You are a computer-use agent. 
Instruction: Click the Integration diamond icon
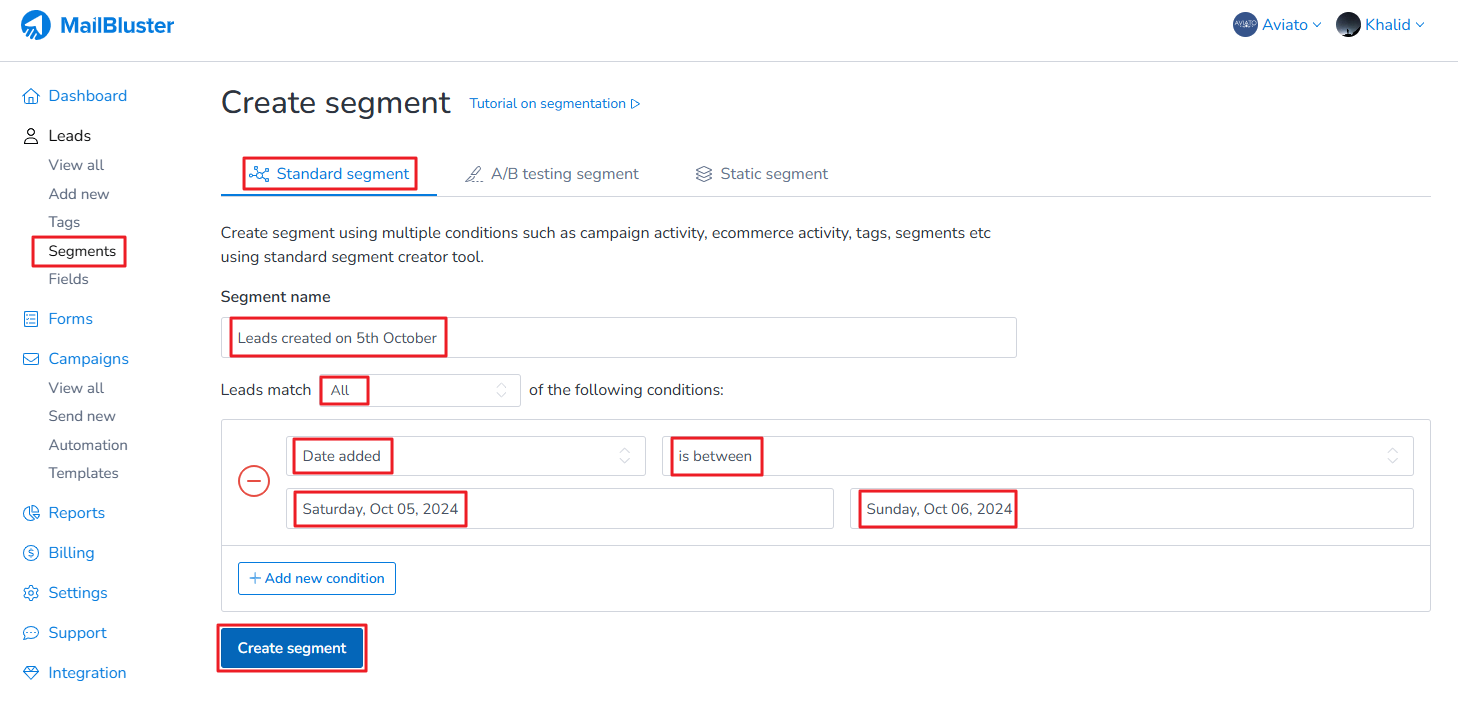click(31, 673)
